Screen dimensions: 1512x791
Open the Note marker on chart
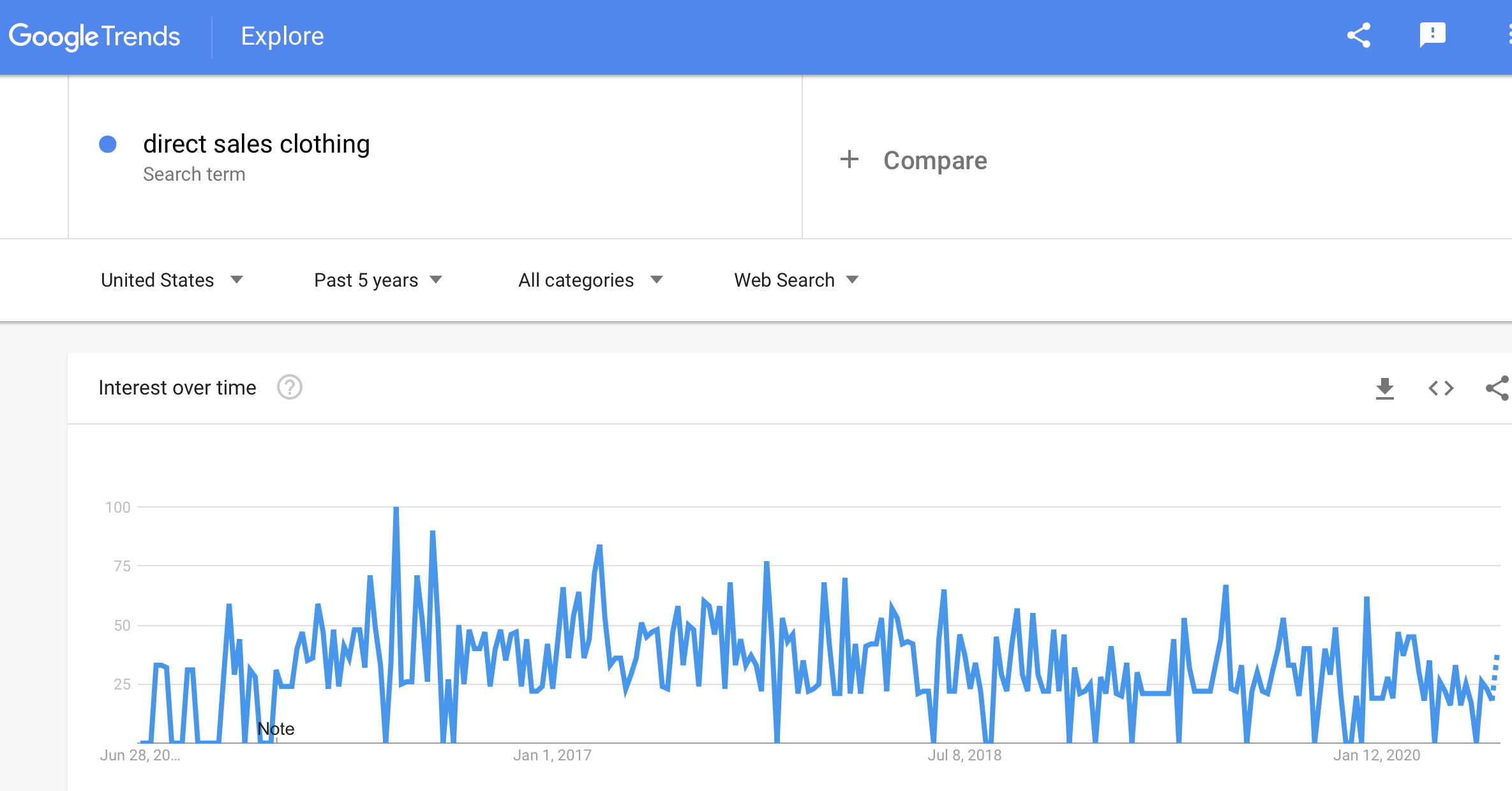276,729
